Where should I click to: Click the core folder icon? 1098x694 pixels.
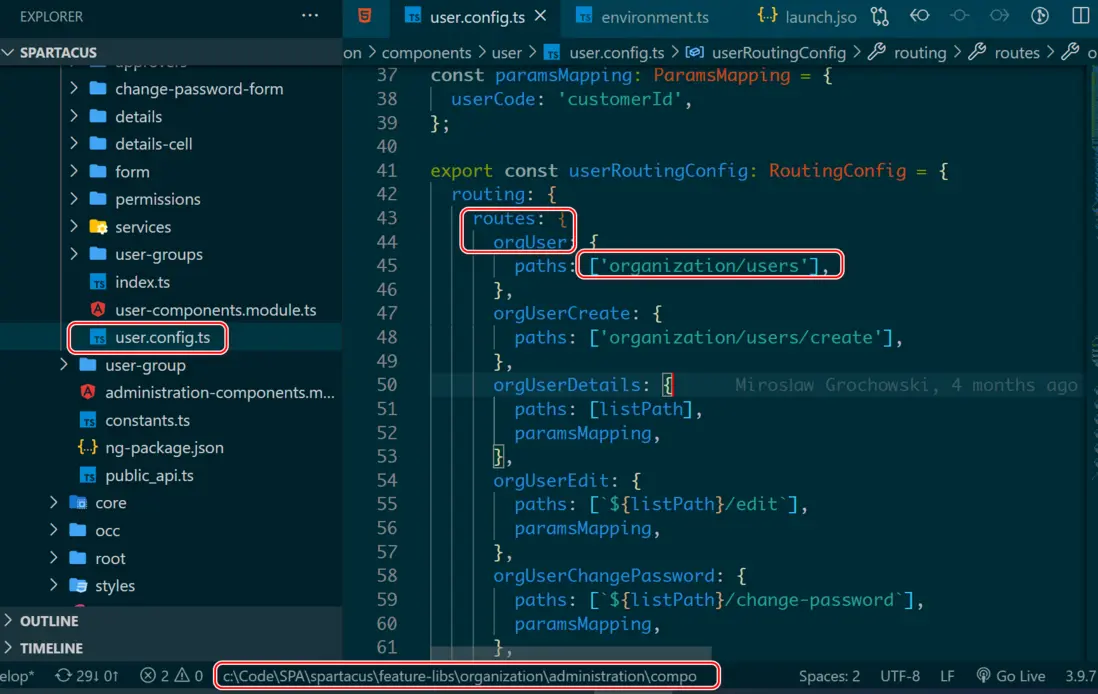(78, 503)
